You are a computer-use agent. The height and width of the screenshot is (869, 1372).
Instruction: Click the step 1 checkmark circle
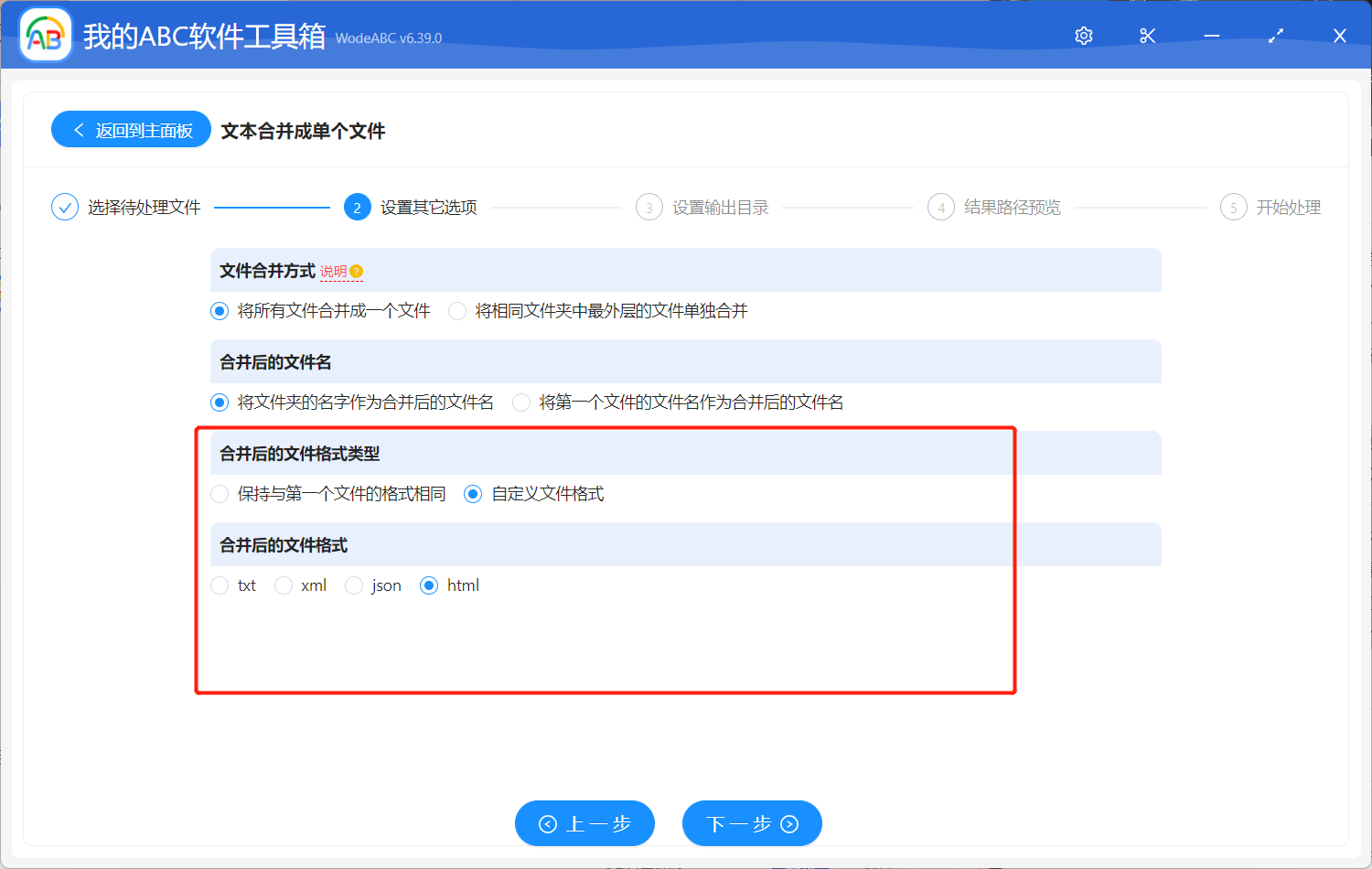coord(65,208)
